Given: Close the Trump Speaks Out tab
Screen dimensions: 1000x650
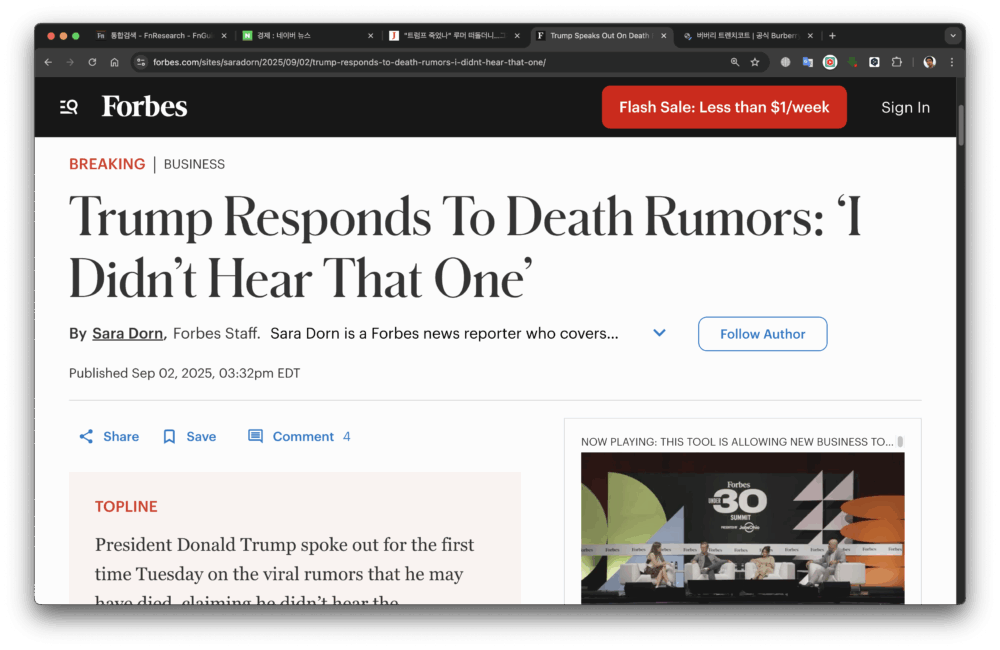Looking at the screenshot, I should [664, 36].
